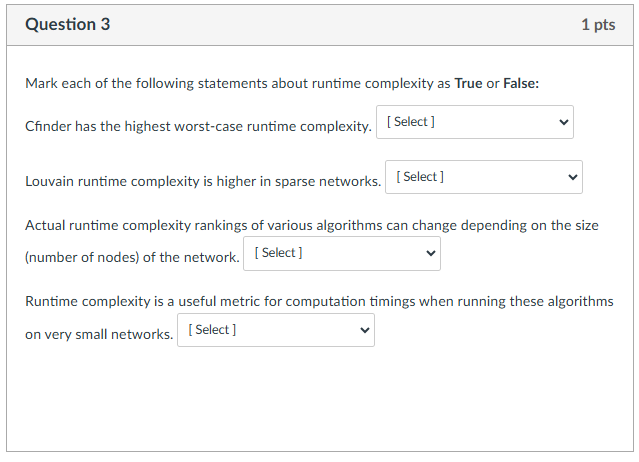Image resolution: width=639 pixels, height=462 pixels.
Task: Click the '(number of nodes) of the network.' text
Action: click(x=132, y=257)
